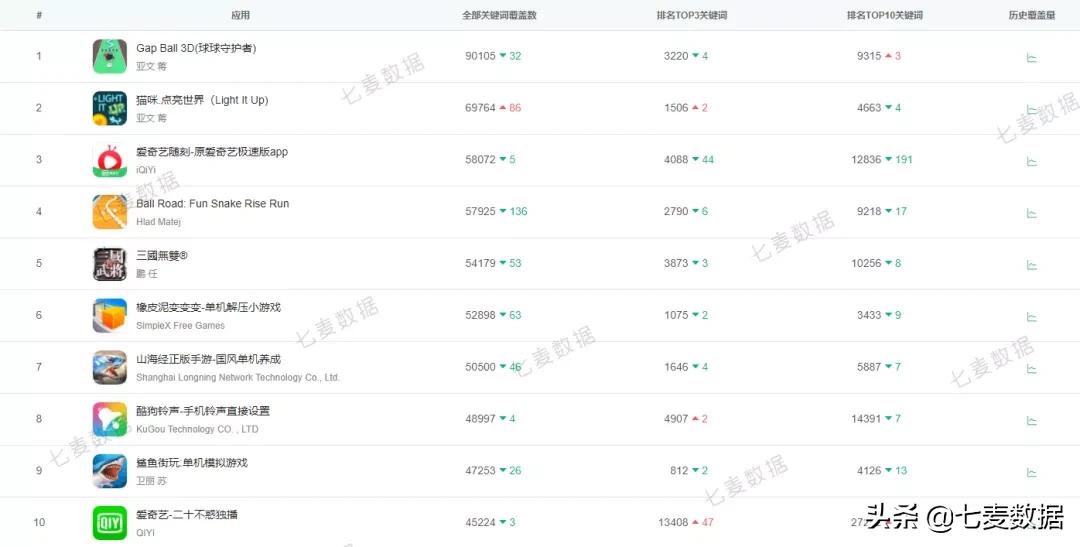Open the 橡皮泥变变变 app icon
Image resolution: width=1080 pixels, height=547 pixels.
[x=110, y=316]
